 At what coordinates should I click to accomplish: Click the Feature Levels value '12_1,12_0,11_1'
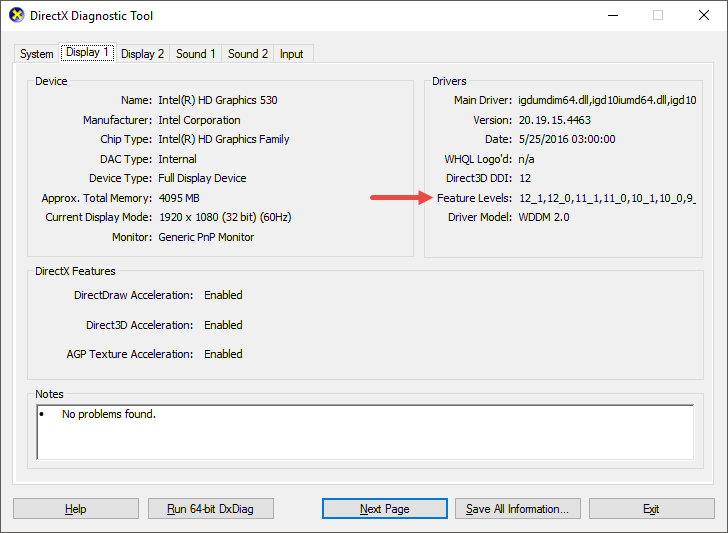tap(607, 198)
